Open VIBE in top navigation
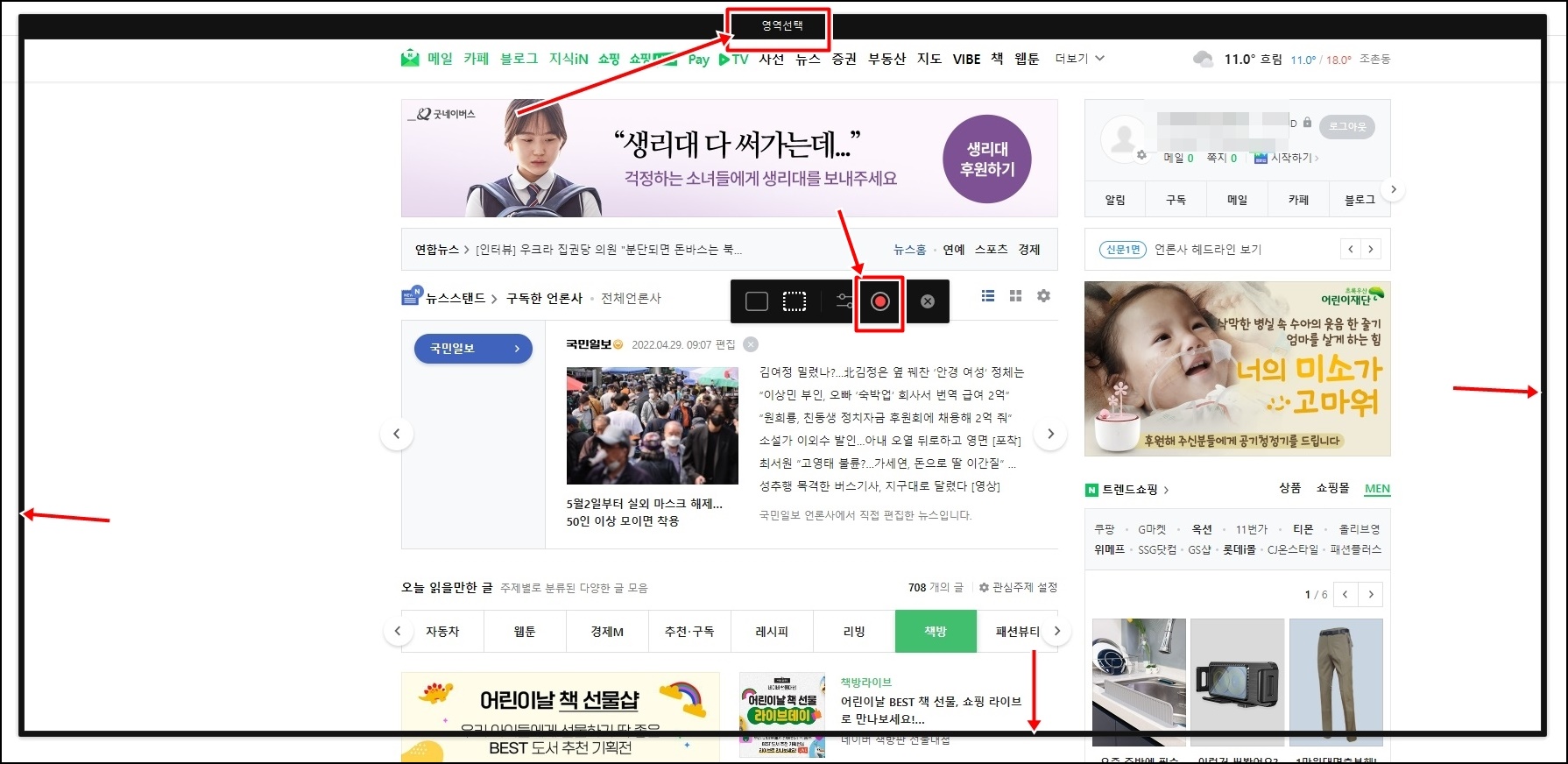This screenshot has height=764, width=1568. [x=966, y=59]
